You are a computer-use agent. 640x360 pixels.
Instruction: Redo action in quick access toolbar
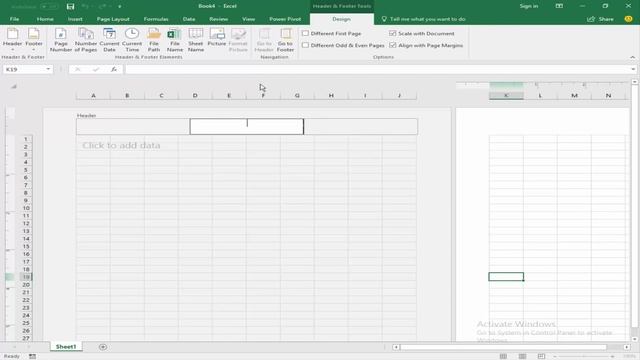(x=102, y=6)
